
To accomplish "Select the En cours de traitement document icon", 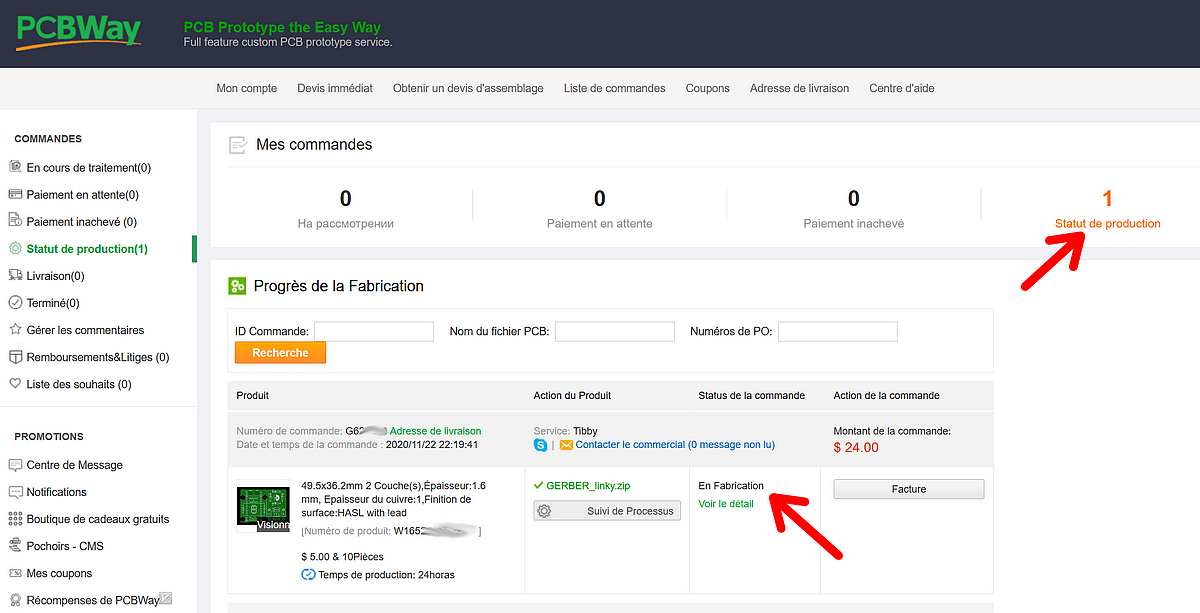I will tap(15, 167).
